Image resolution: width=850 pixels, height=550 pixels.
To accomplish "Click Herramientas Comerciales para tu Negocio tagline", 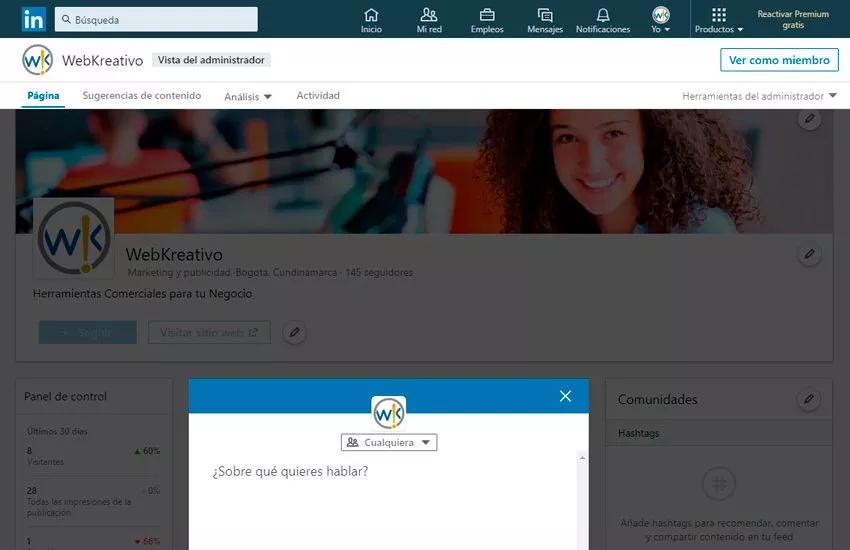I will [x=143, y=294].
